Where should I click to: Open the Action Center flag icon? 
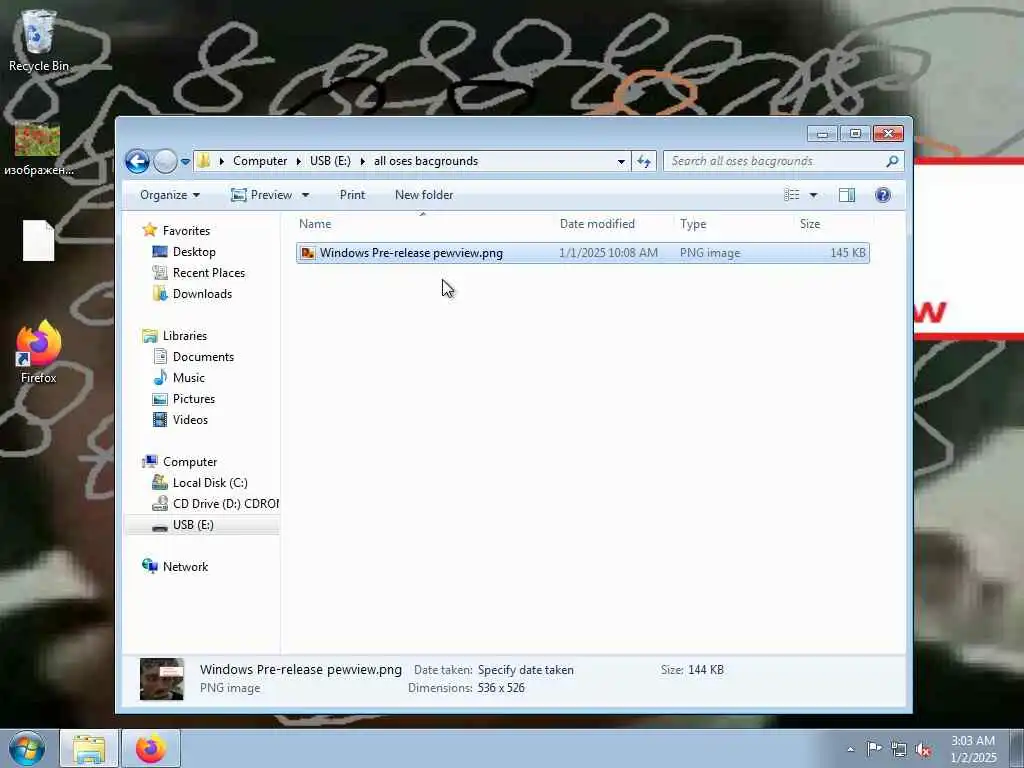(x=874, y=749)
